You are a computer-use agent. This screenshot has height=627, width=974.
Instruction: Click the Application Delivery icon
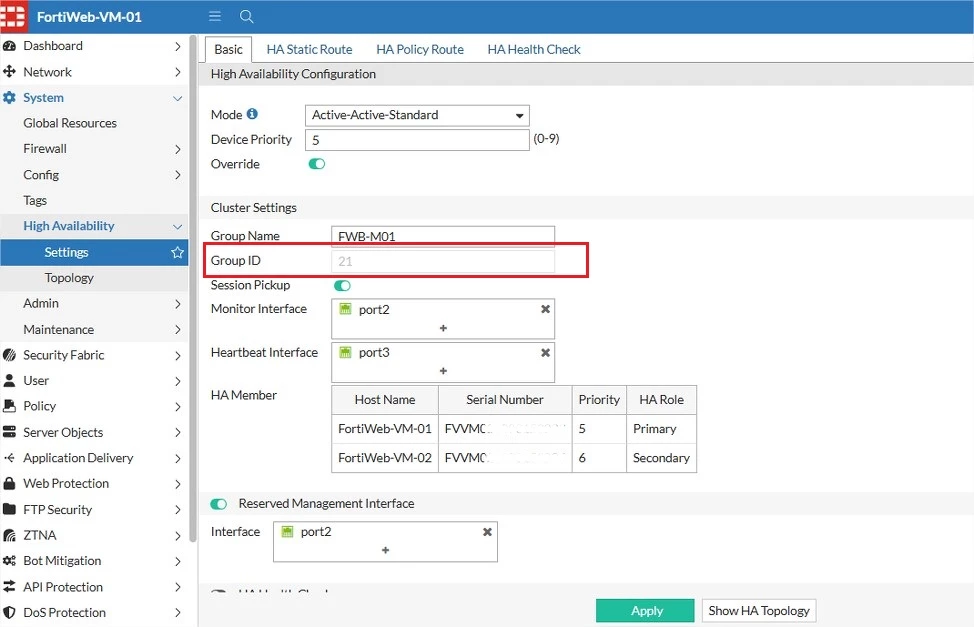(9, 458)
